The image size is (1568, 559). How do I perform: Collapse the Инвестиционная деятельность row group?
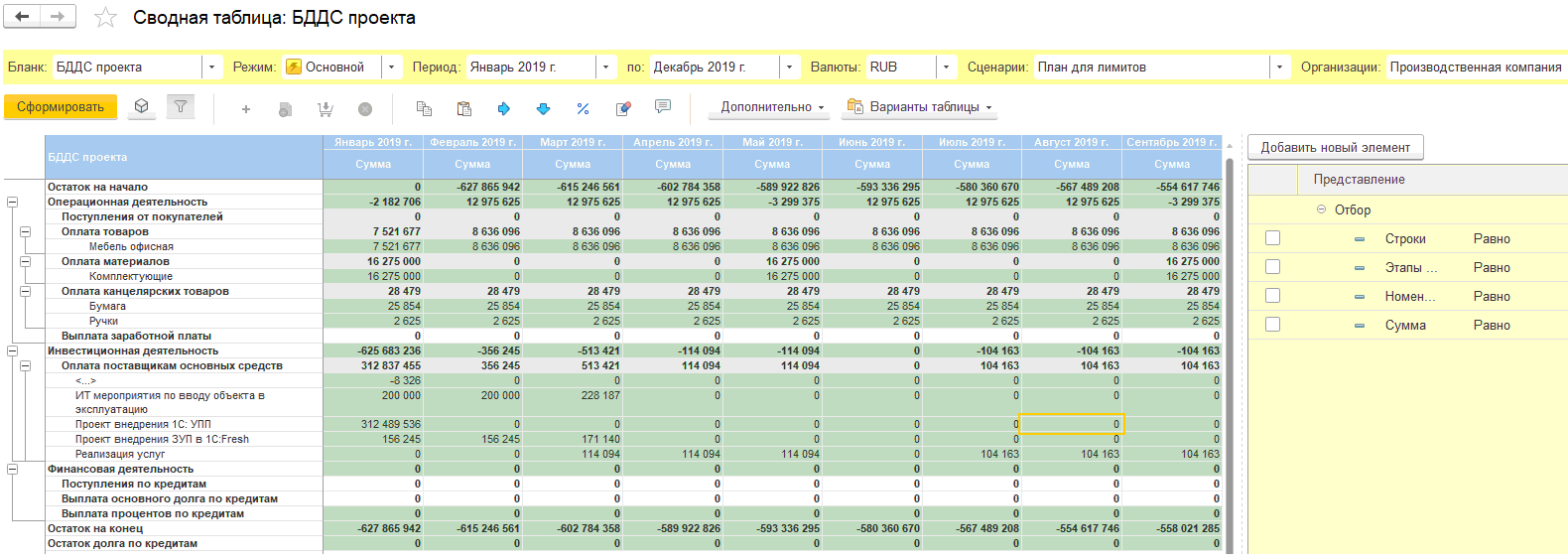(x=12, y=350)
